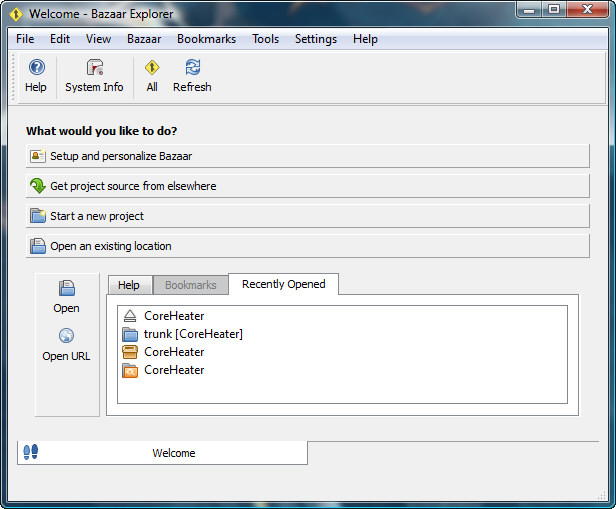This screenshot has height=509, width=616.
Task: Select the first CoreHeater entry with eject icon
Action: [173, 316]
